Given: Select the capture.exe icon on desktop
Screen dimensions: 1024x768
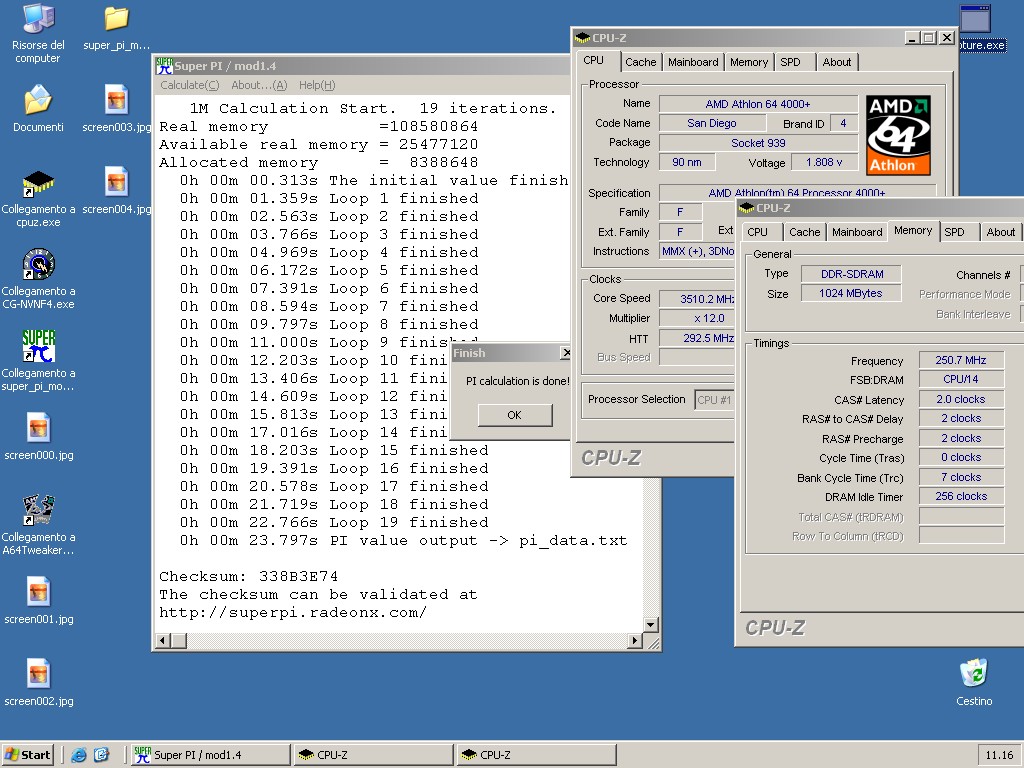Looking at the screenshot, I should (975, 20).
